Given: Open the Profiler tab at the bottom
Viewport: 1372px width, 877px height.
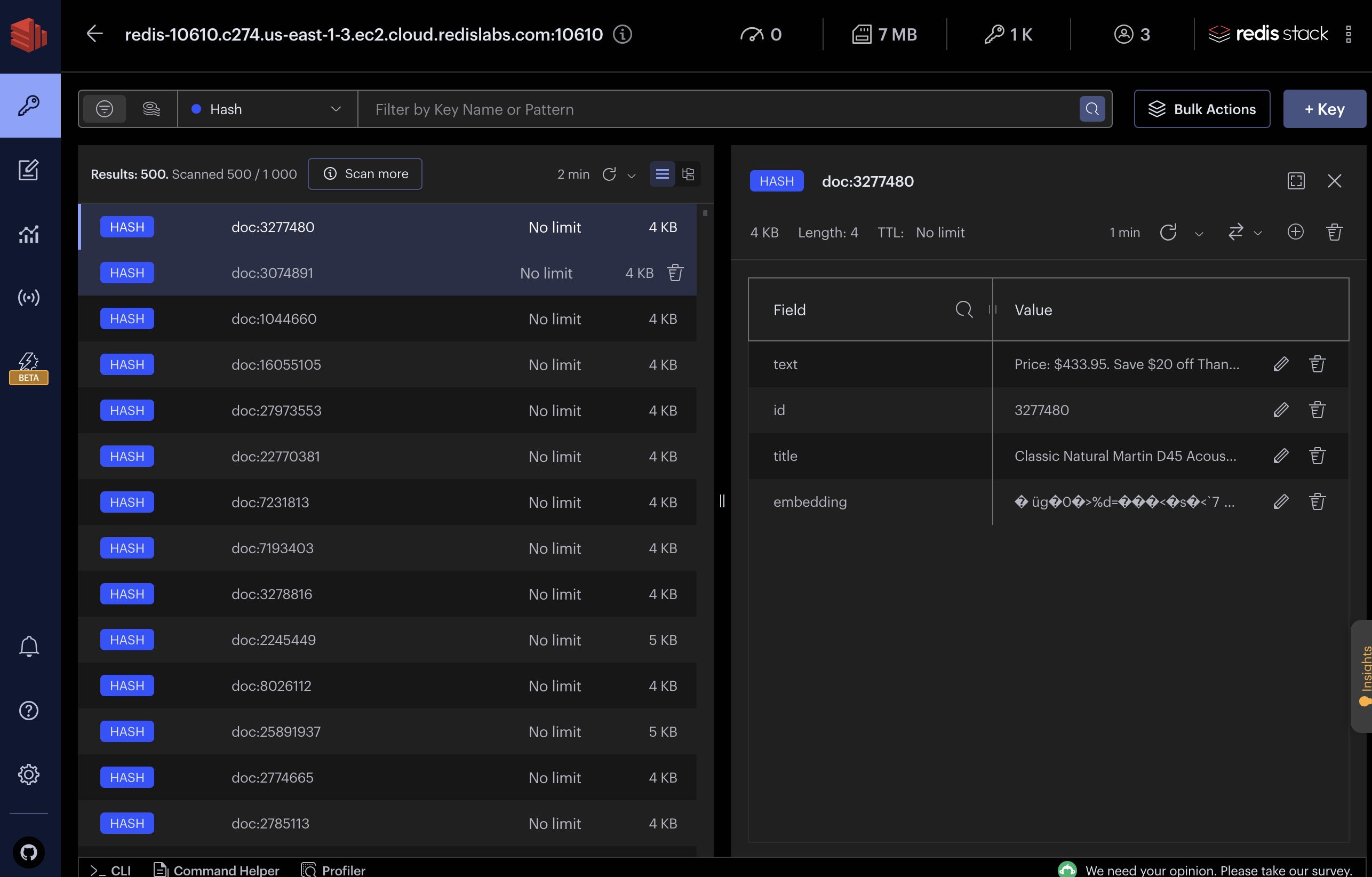Looking at the screenshot, I should [x=333, y=870].
